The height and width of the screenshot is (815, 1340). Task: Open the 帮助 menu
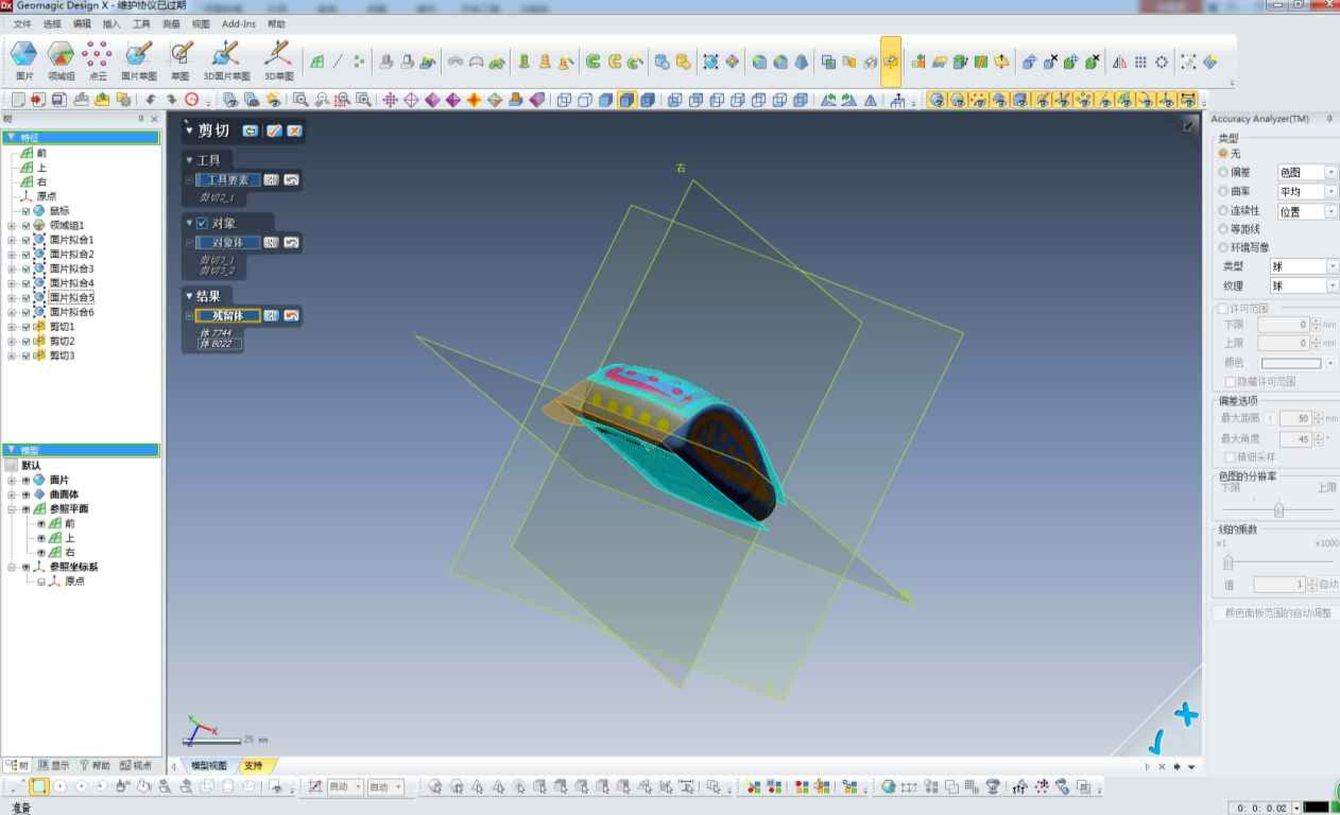pyautogui.click(x=277, y=24)
